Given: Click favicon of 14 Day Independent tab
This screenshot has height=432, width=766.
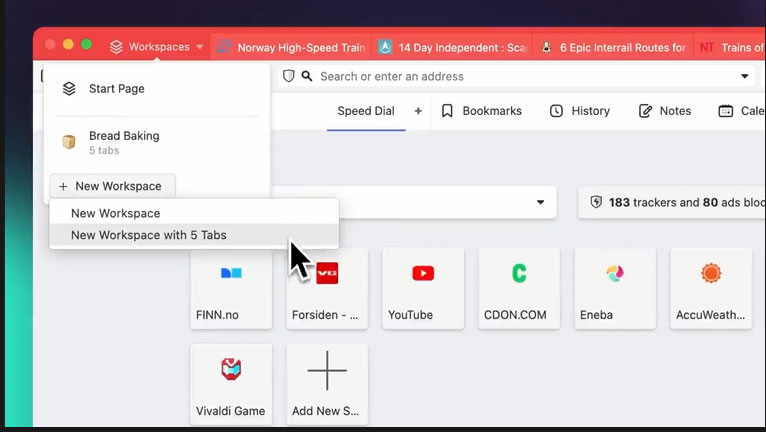Looking at the screenshot, I should click(x=385, y=47).
